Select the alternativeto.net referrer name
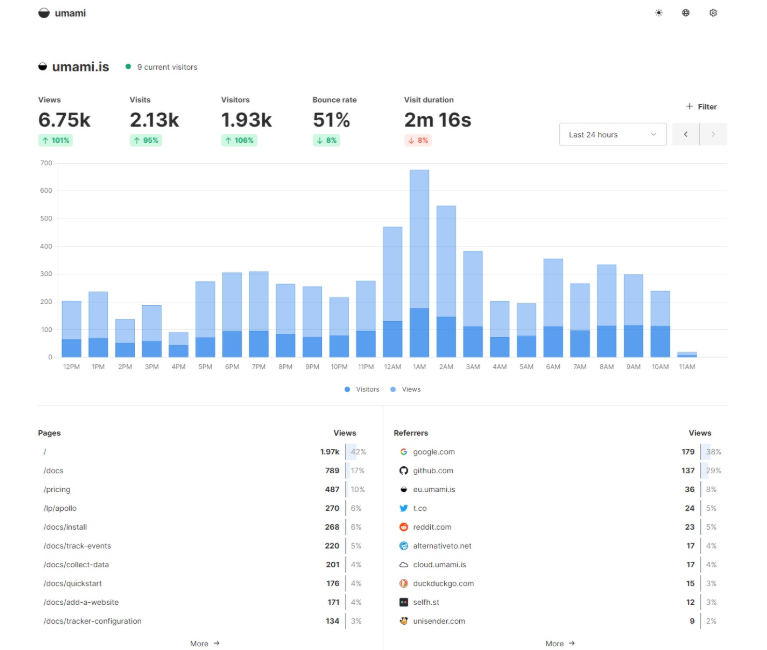767x650 pixels. click(x=442, y=546)
